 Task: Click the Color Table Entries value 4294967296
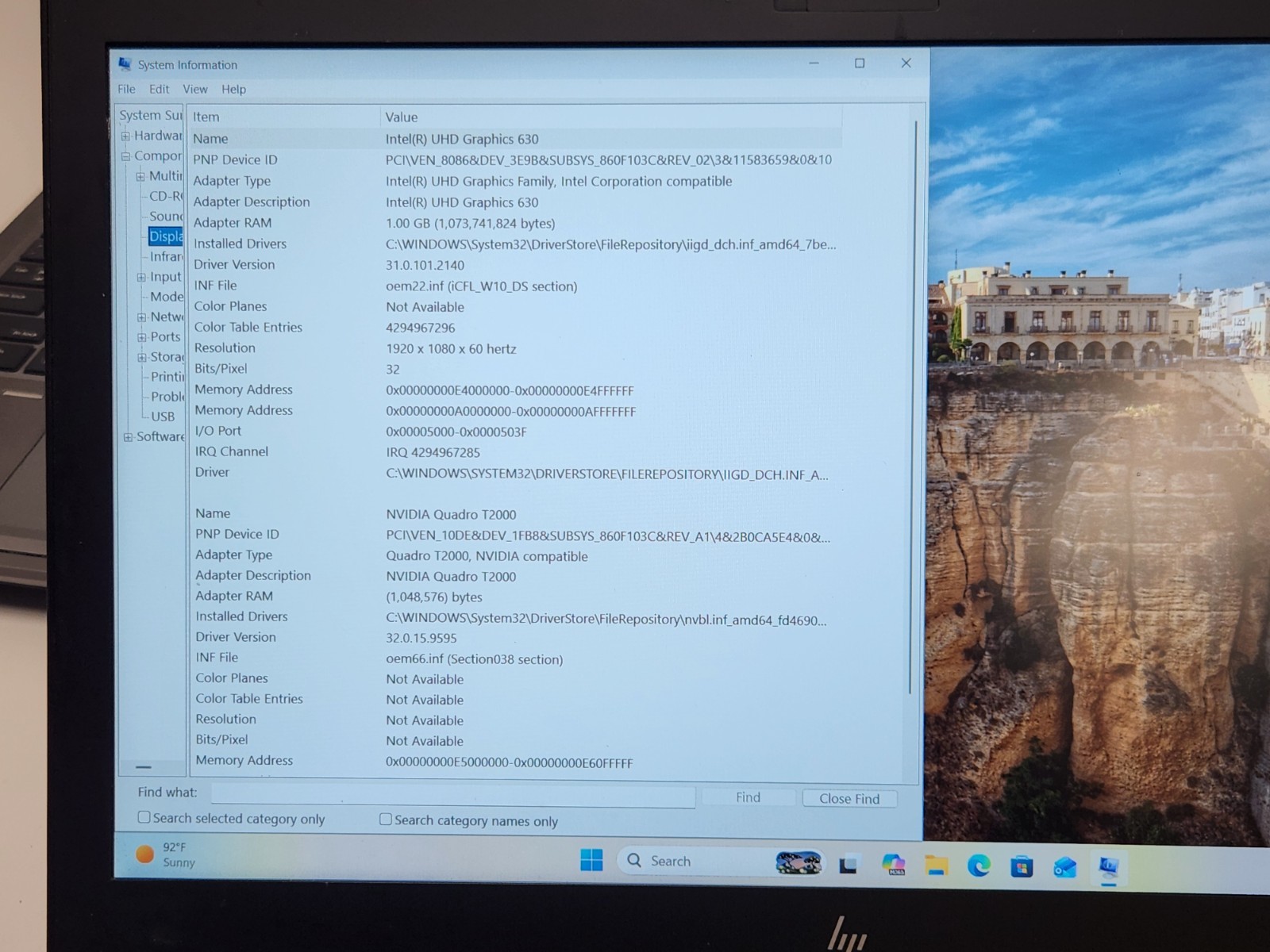421,328
